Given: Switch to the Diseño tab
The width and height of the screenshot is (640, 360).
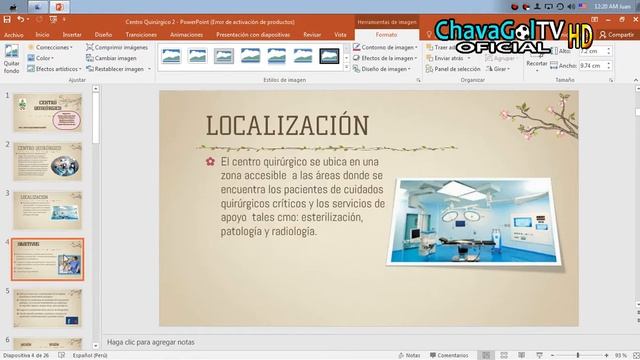Looking at the screenshot, I should point(103,35).
